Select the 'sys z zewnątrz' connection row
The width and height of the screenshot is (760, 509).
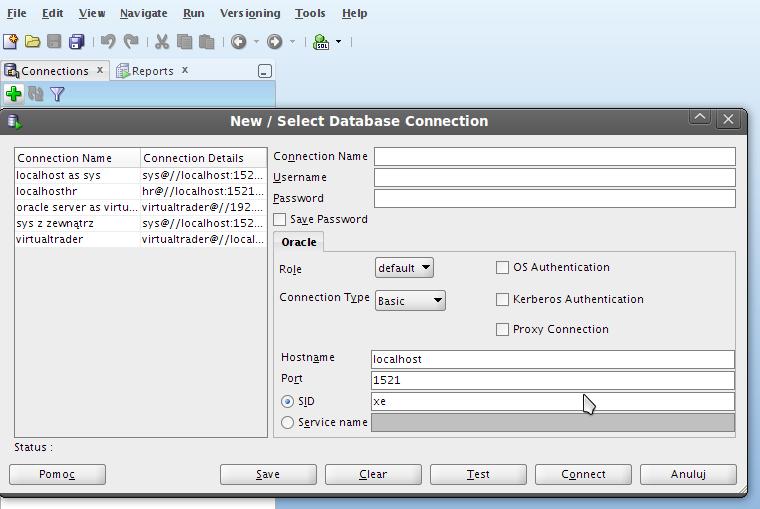[x=141, y=223]
